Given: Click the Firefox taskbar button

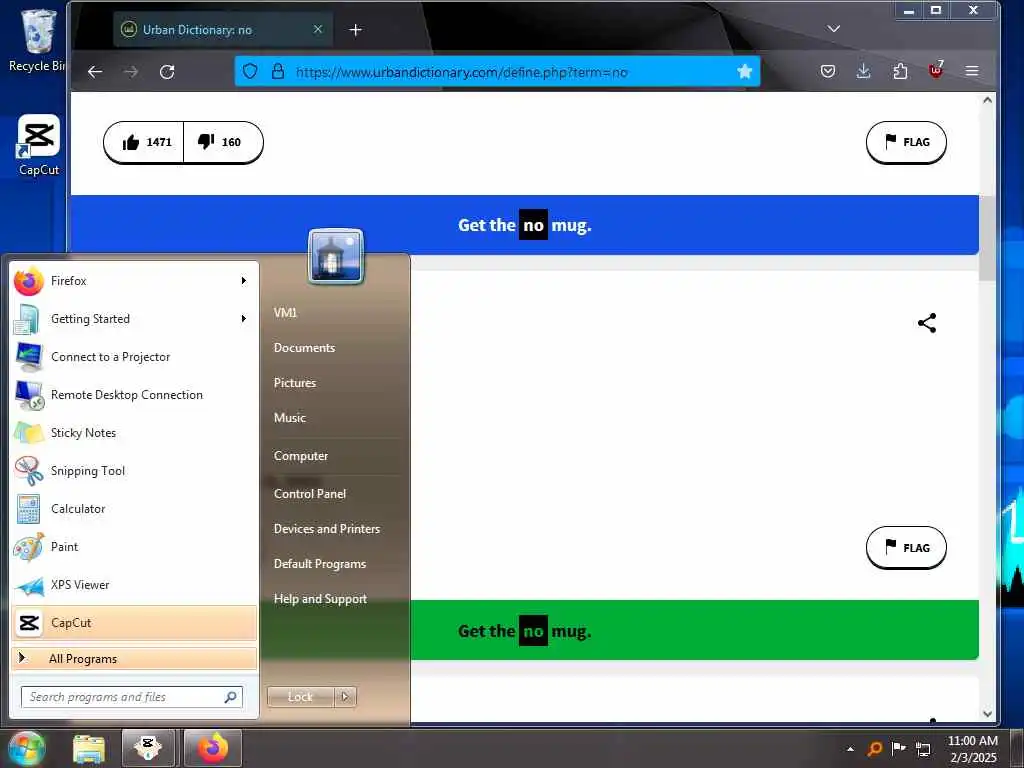Looking at the screenshot, I should [x=213, y=748].
